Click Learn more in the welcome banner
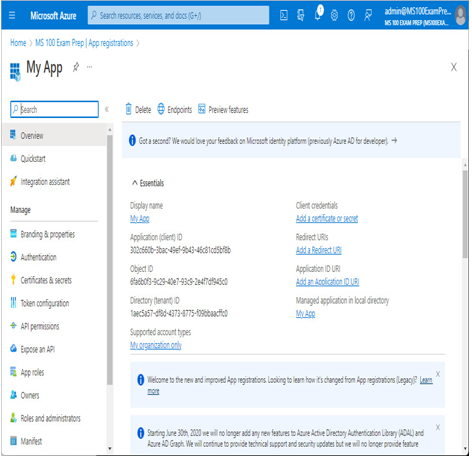The width and height of the screenshot is (472, 457). [x=426, y=380]
